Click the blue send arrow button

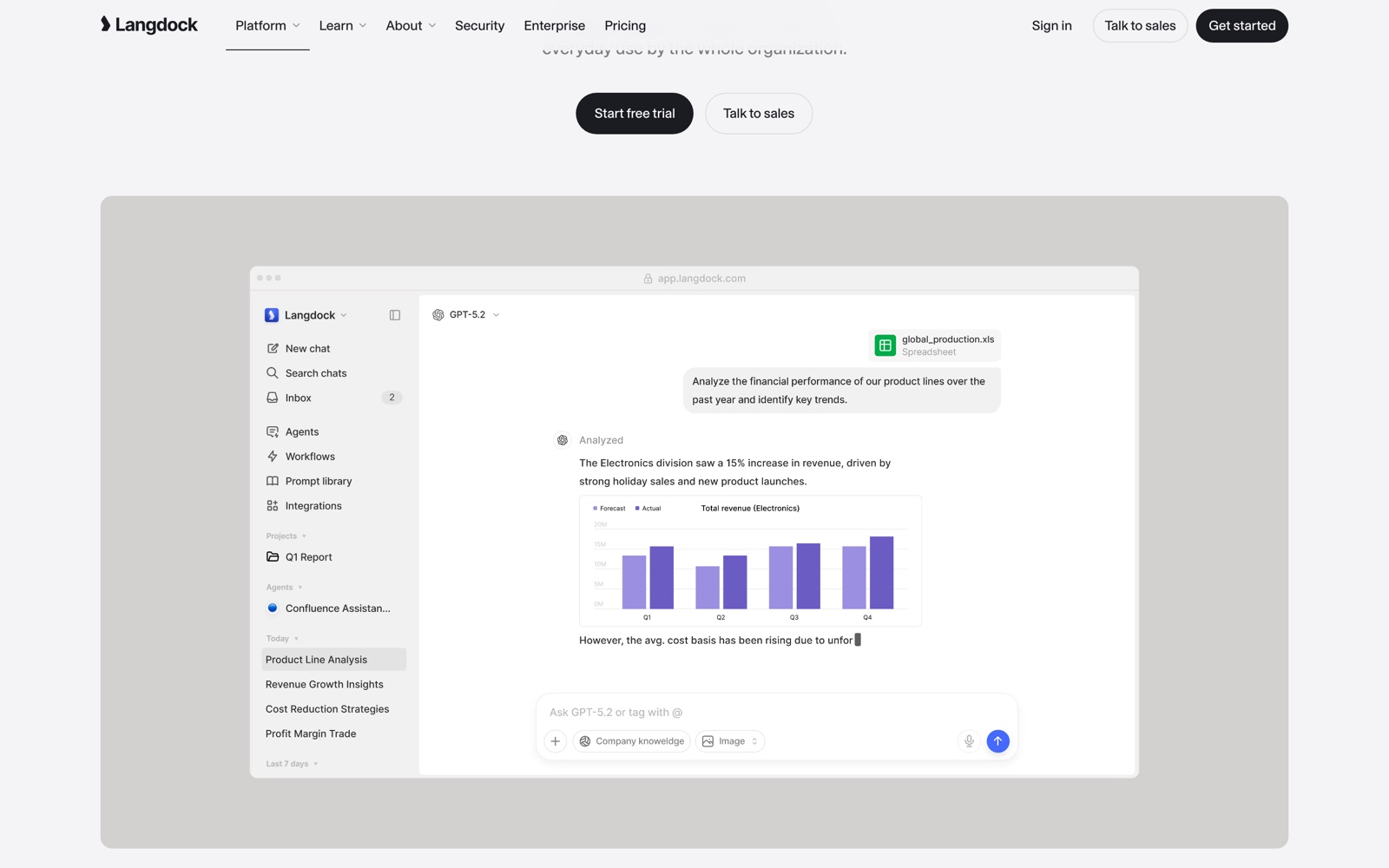pos(998,741)
